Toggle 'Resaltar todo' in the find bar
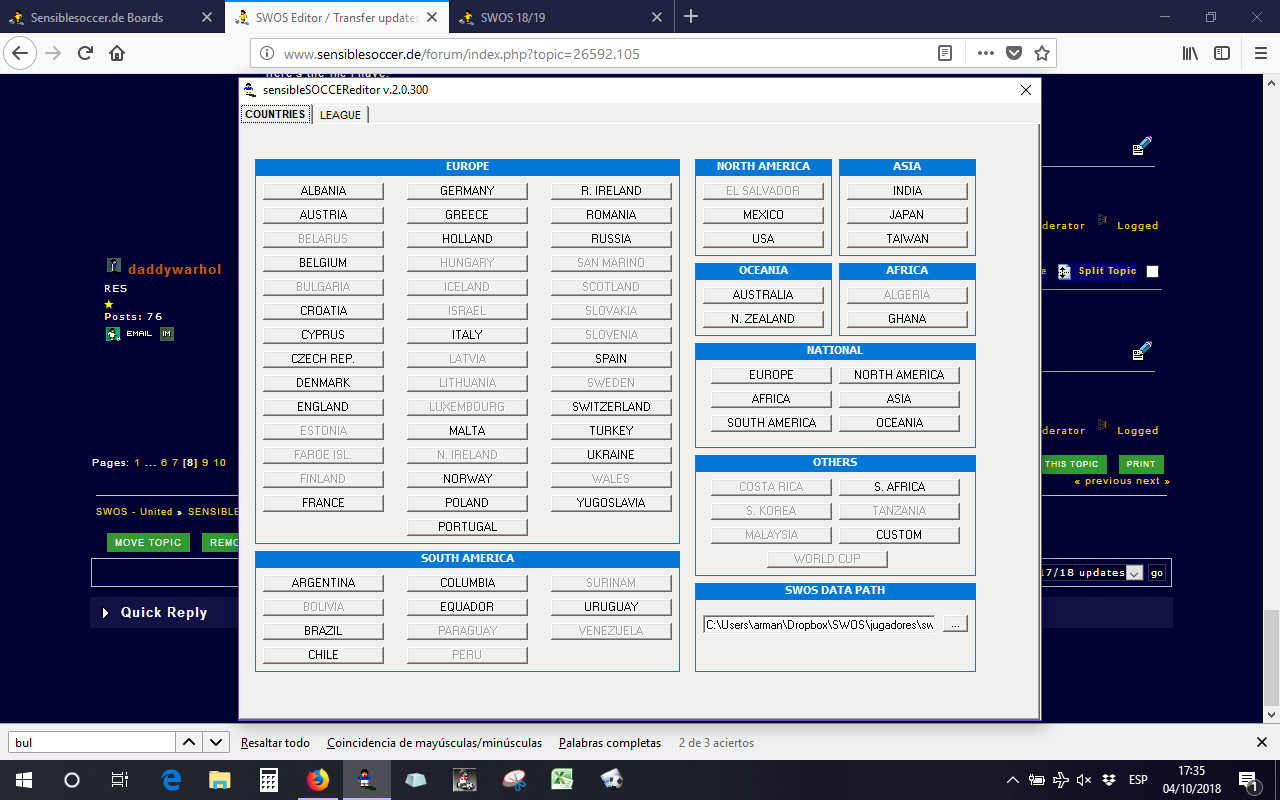 275,743
